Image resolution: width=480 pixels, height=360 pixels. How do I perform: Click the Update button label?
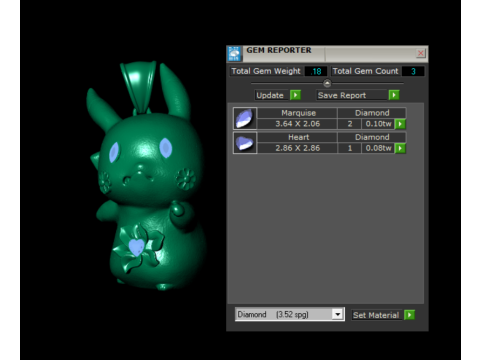(x=270, y=95)
